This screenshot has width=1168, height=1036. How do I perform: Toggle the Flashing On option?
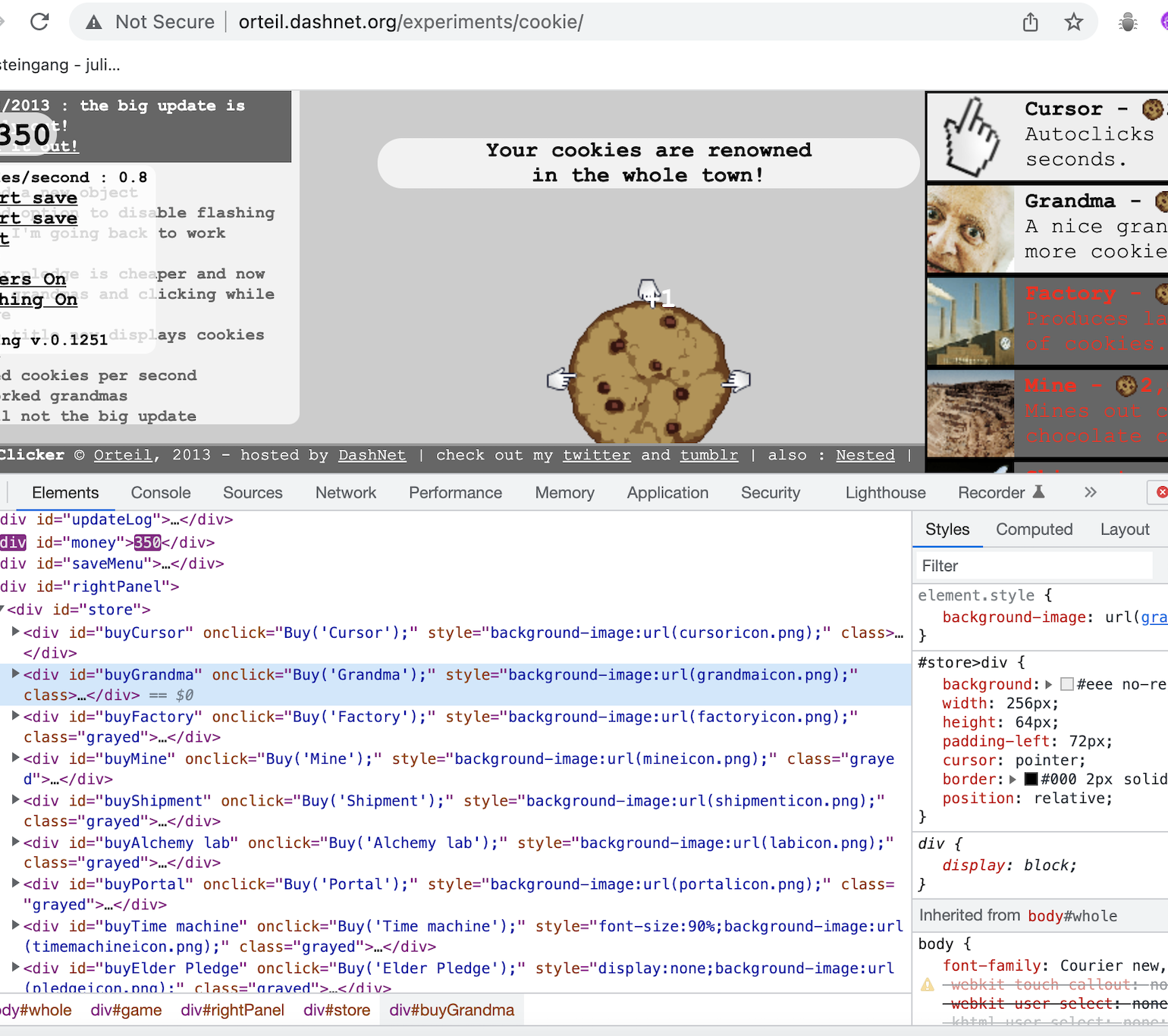pyautogui.click(x=39, y=300)
